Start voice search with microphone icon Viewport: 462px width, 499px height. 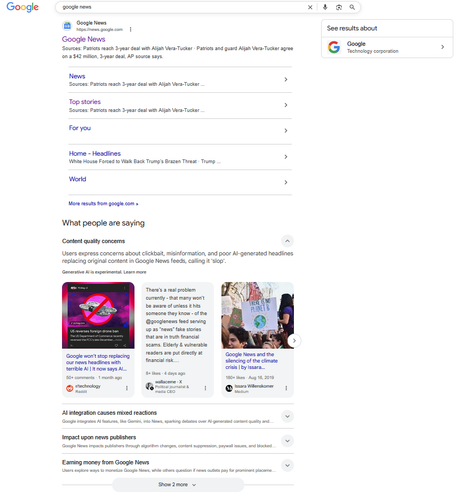tap(325, 7)
